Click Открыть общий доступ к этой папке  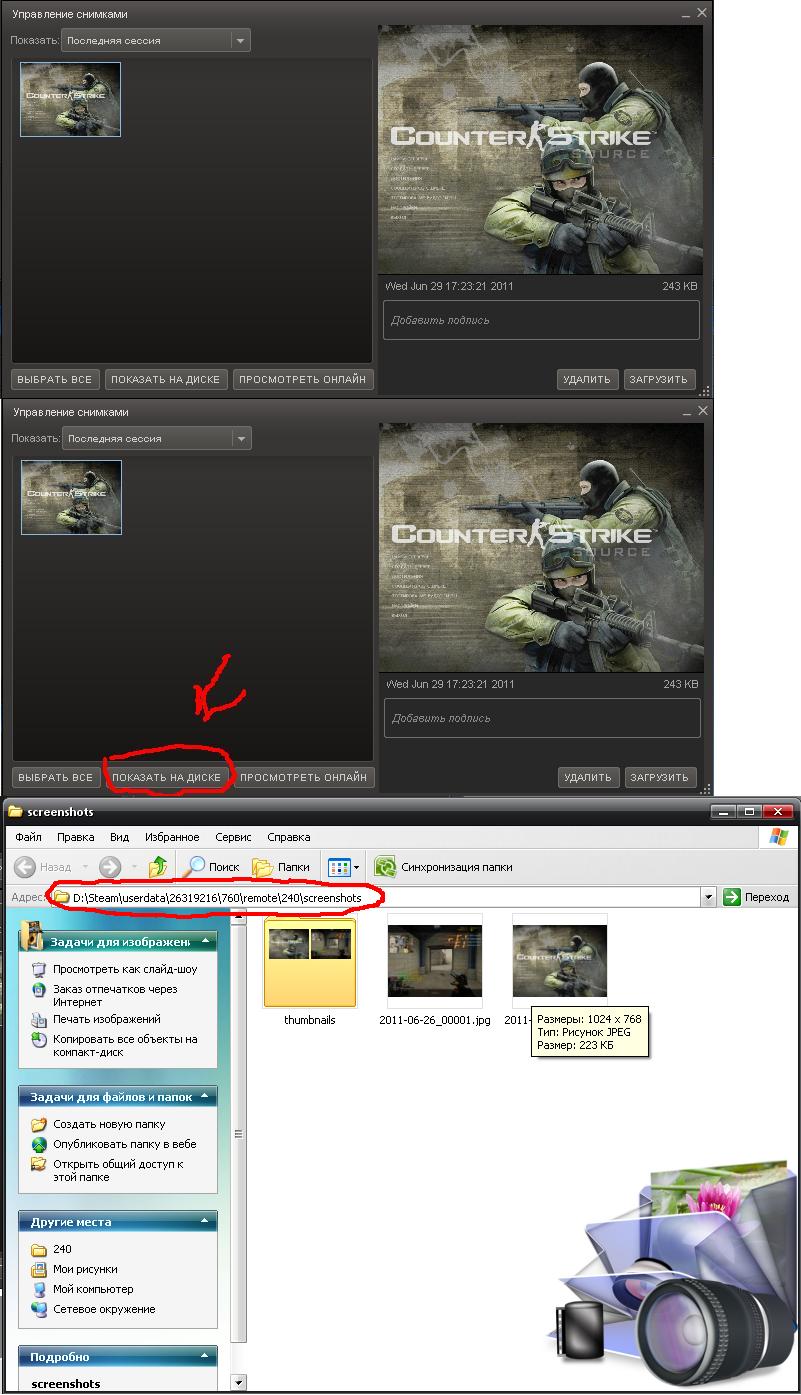click(x=118, y=1170)
